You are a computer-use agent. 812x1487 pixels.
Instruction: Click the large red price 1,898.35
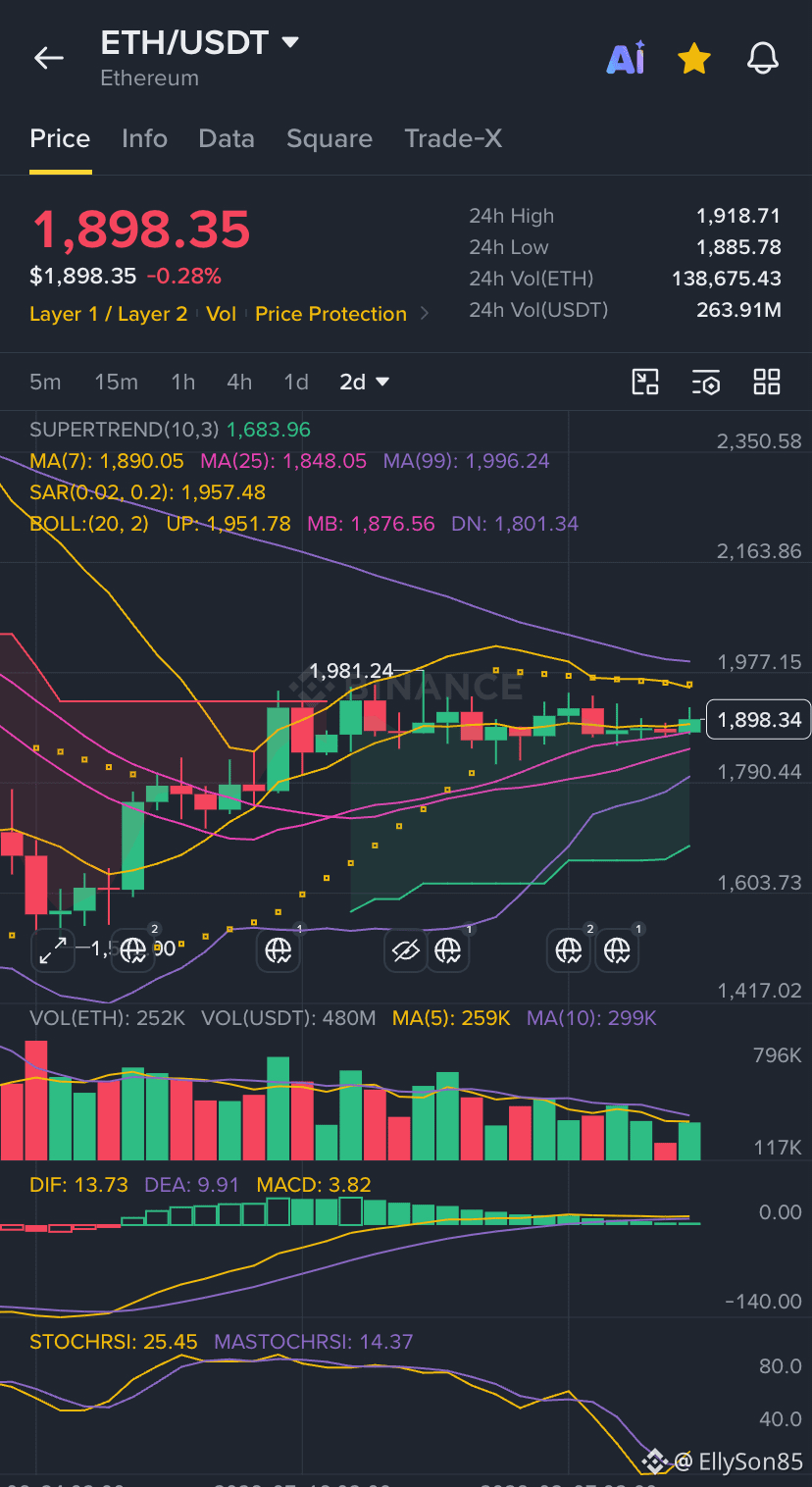tap(141, 230)
